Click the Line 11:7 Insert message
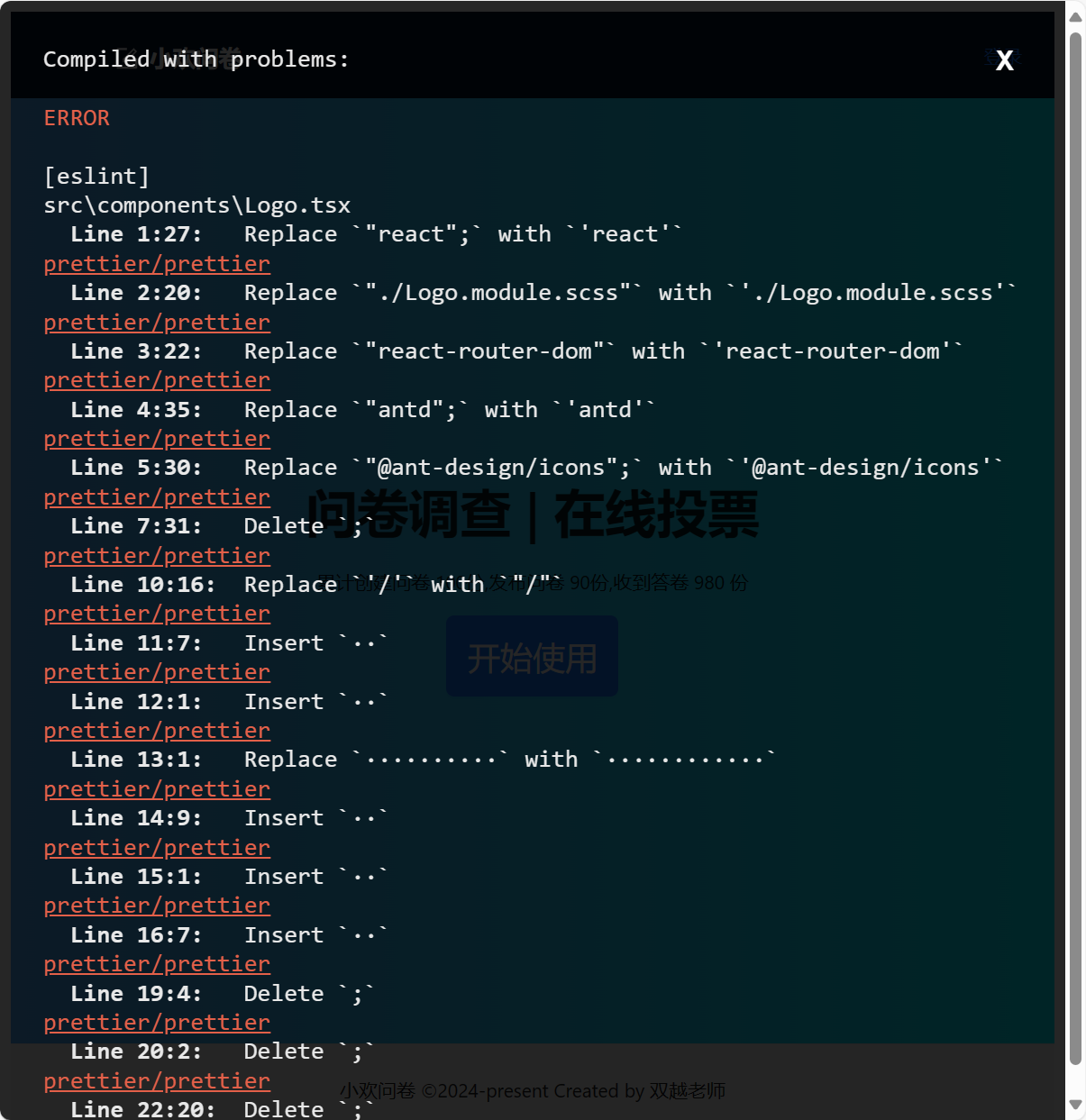Viewport: 1086px width, 1120px height. click(230, 643)
